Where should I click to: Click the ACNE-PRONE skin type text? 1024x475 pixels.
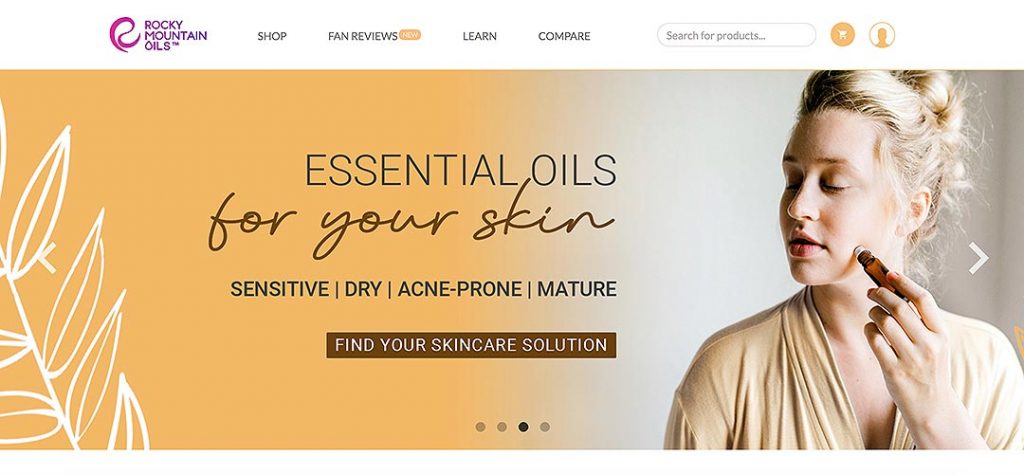tap(460, 289)
